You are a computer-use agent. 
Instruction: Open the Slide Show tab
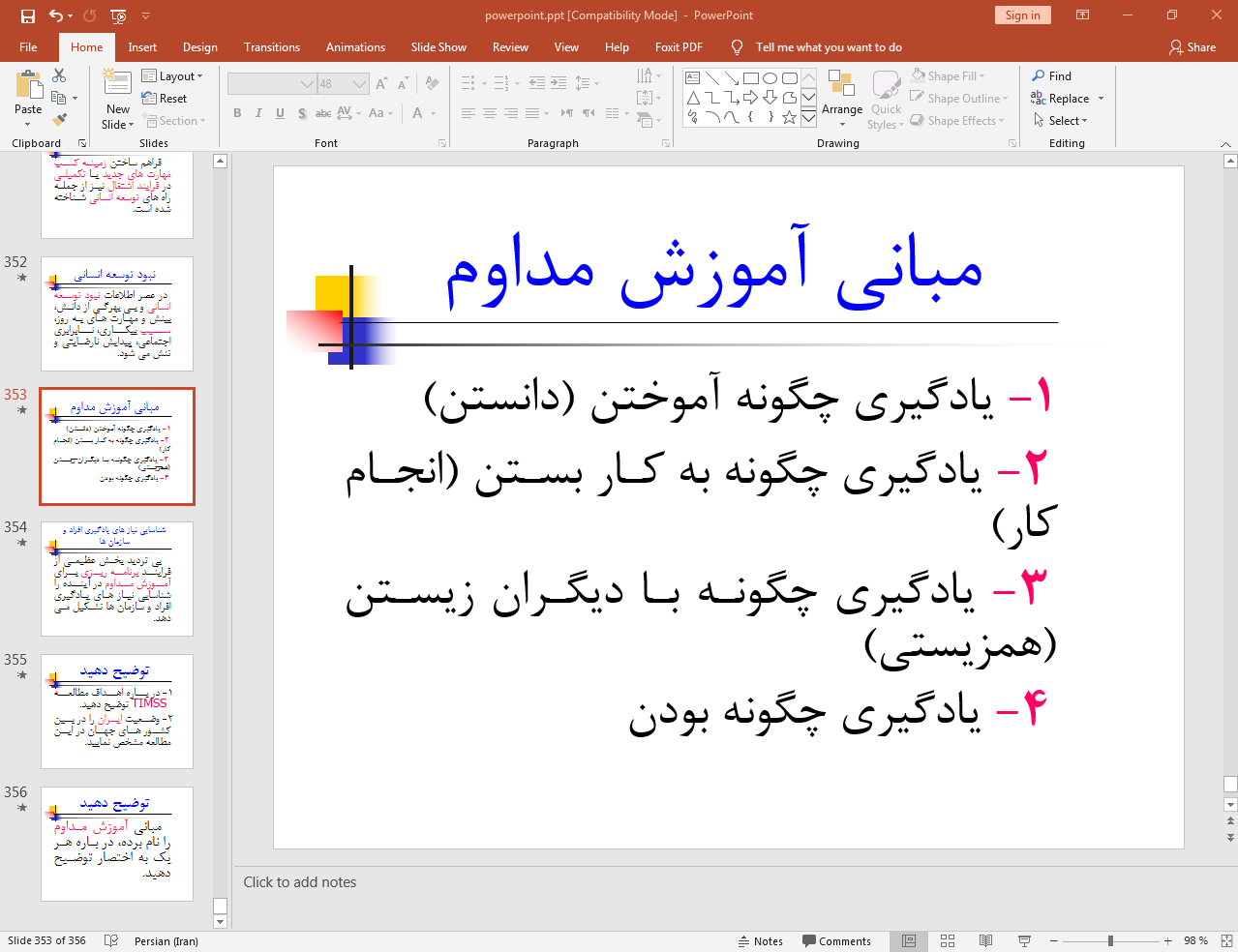pos(438,46)
